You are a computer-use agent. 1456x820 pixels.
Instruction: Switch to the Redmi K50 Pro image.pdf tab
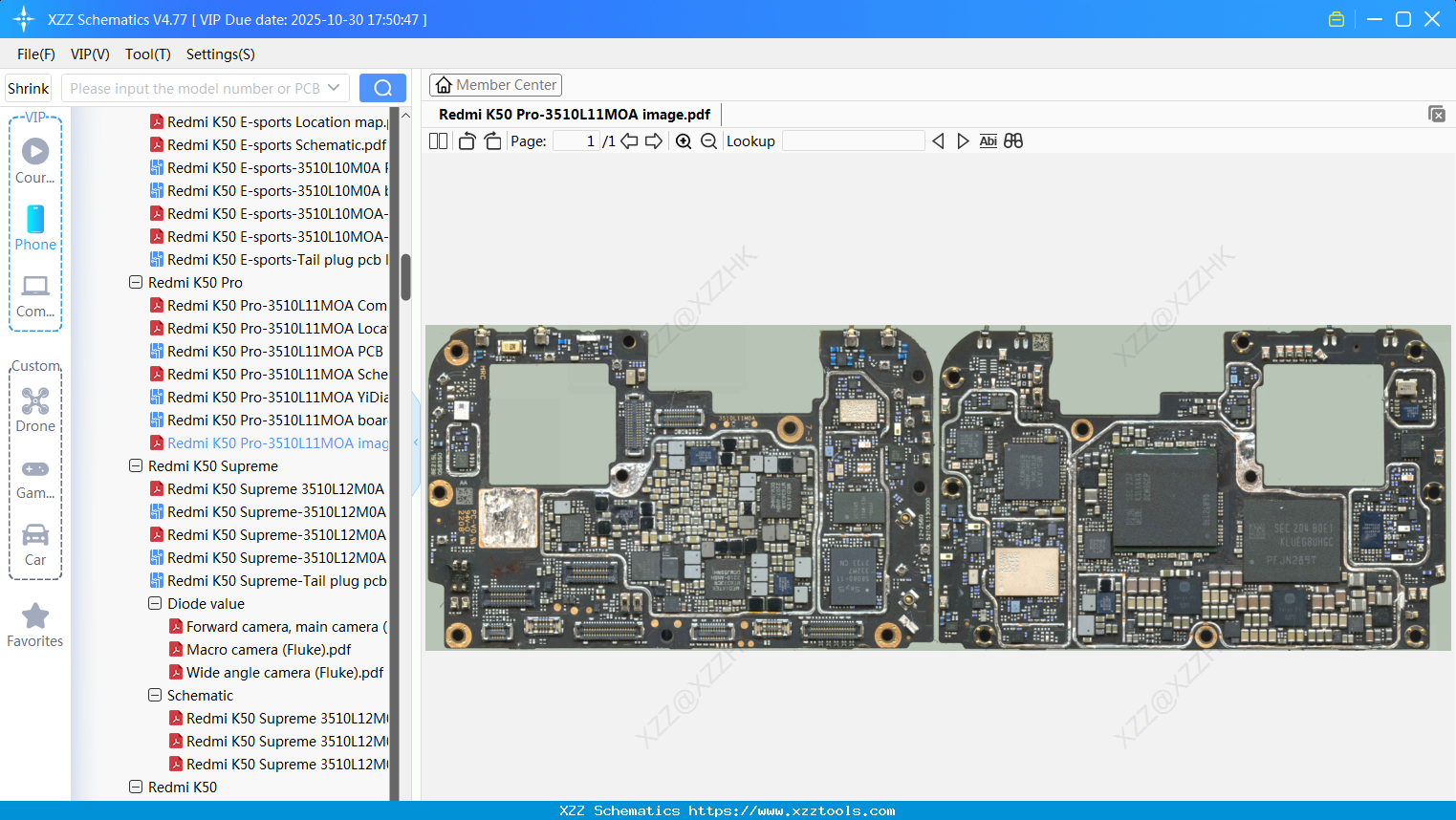[x=574, y=114]
